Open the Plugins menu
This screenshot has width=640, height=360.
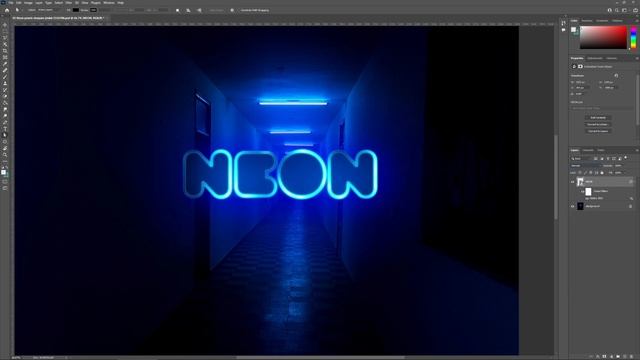(x=96, y=3)
